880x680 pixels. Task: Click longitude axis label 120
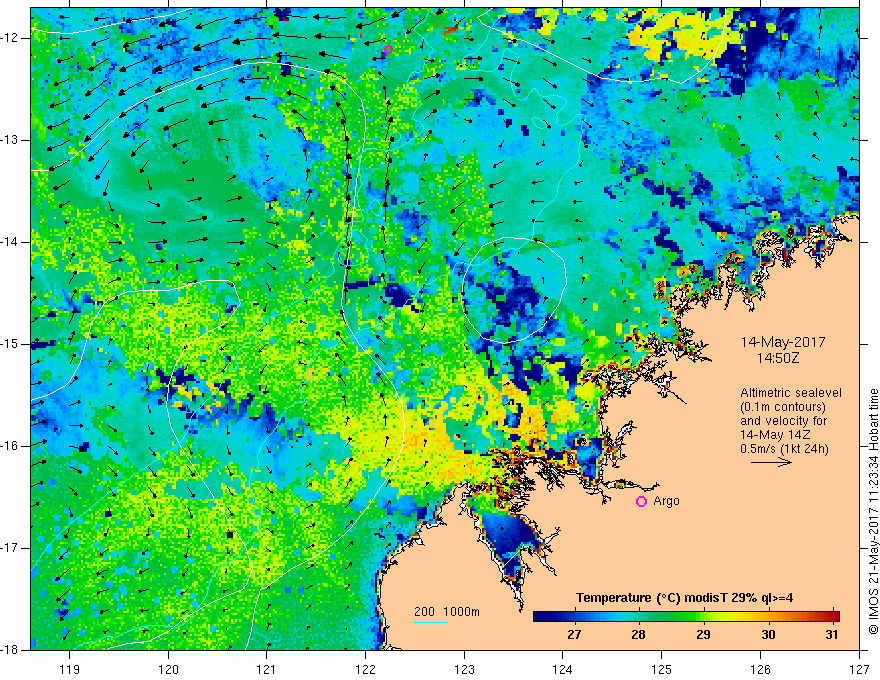tap(168, 669)
